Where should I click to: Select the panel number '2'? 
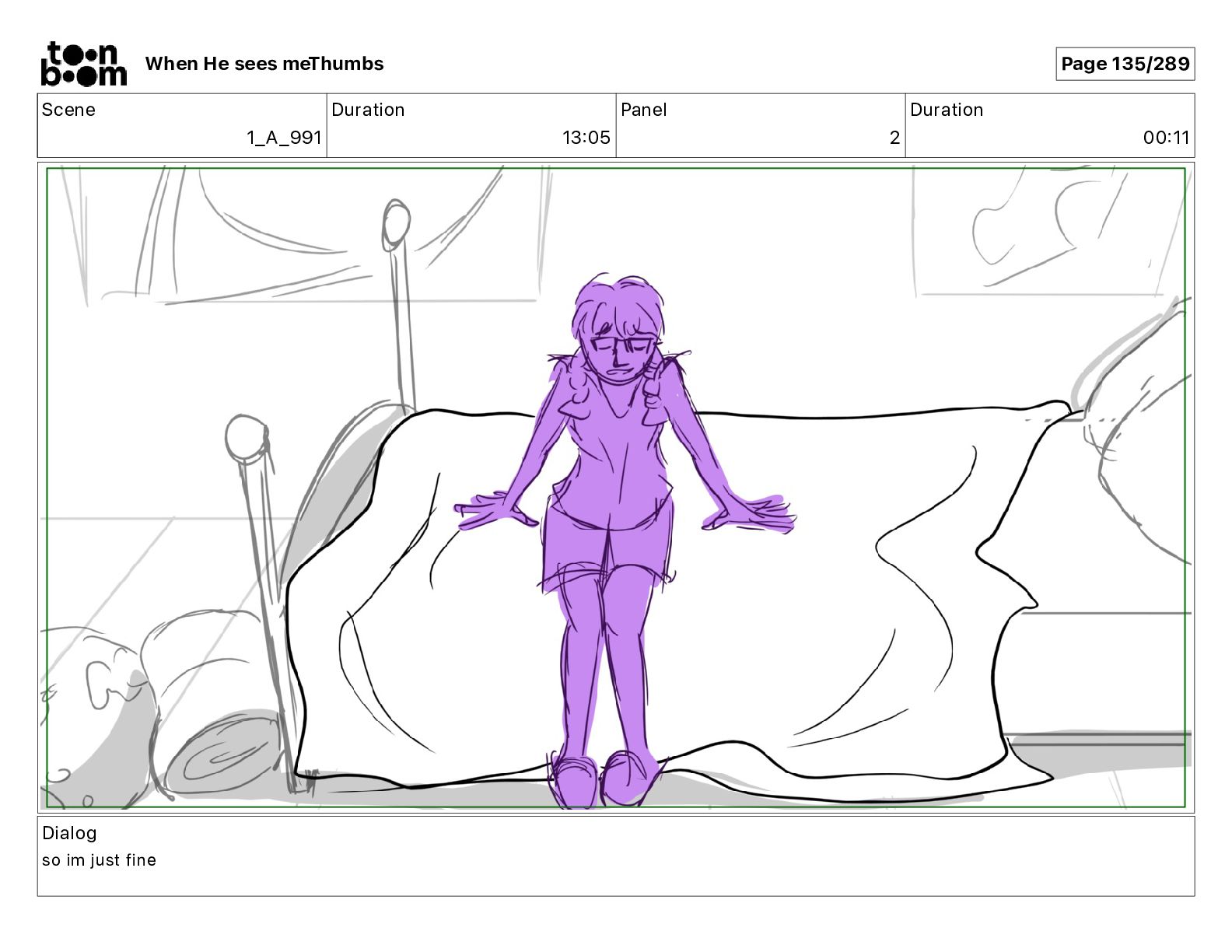(894, 138)
